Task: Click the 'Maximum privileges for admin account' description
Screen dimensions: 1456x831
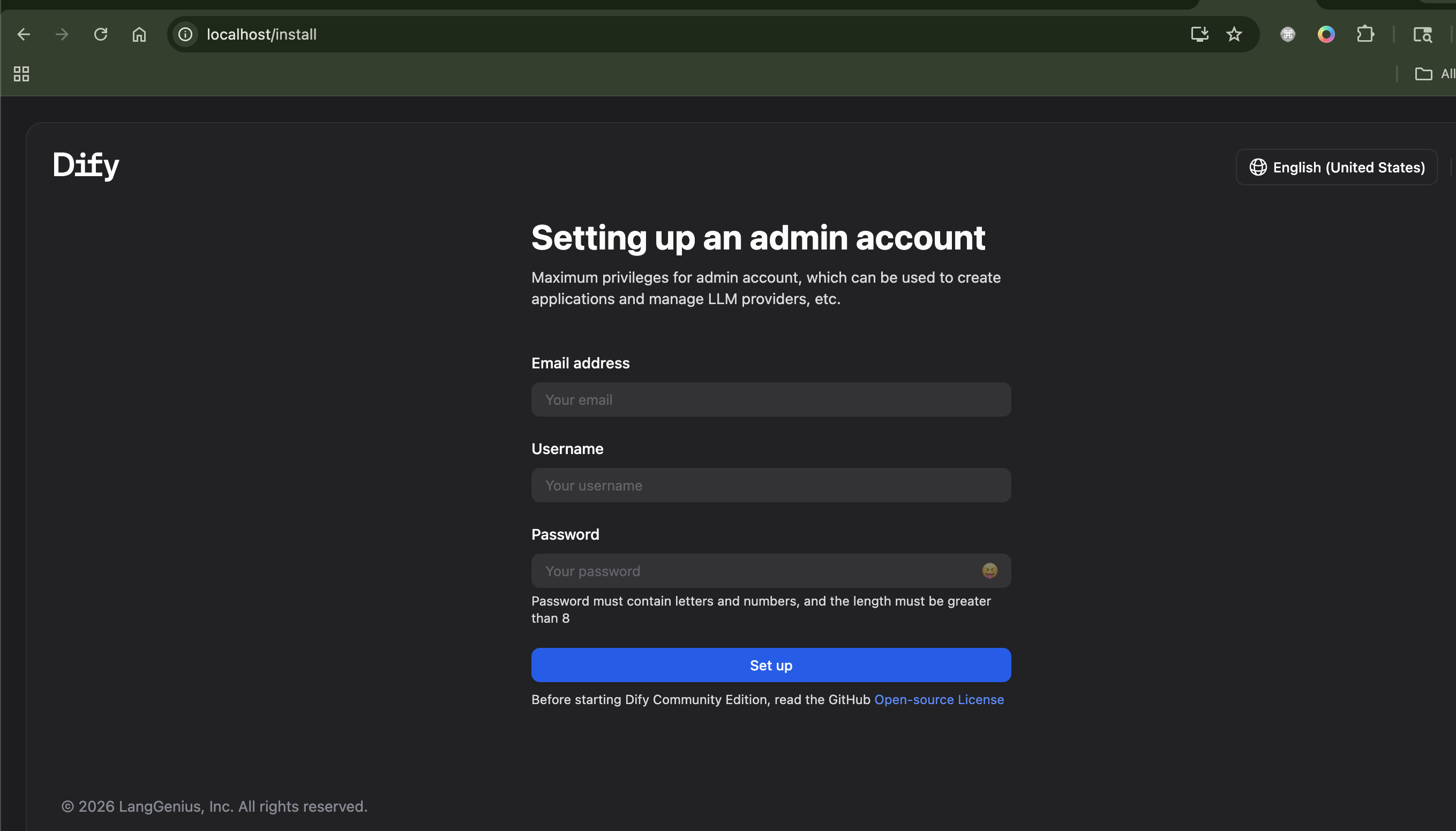Action: [765, 288]
